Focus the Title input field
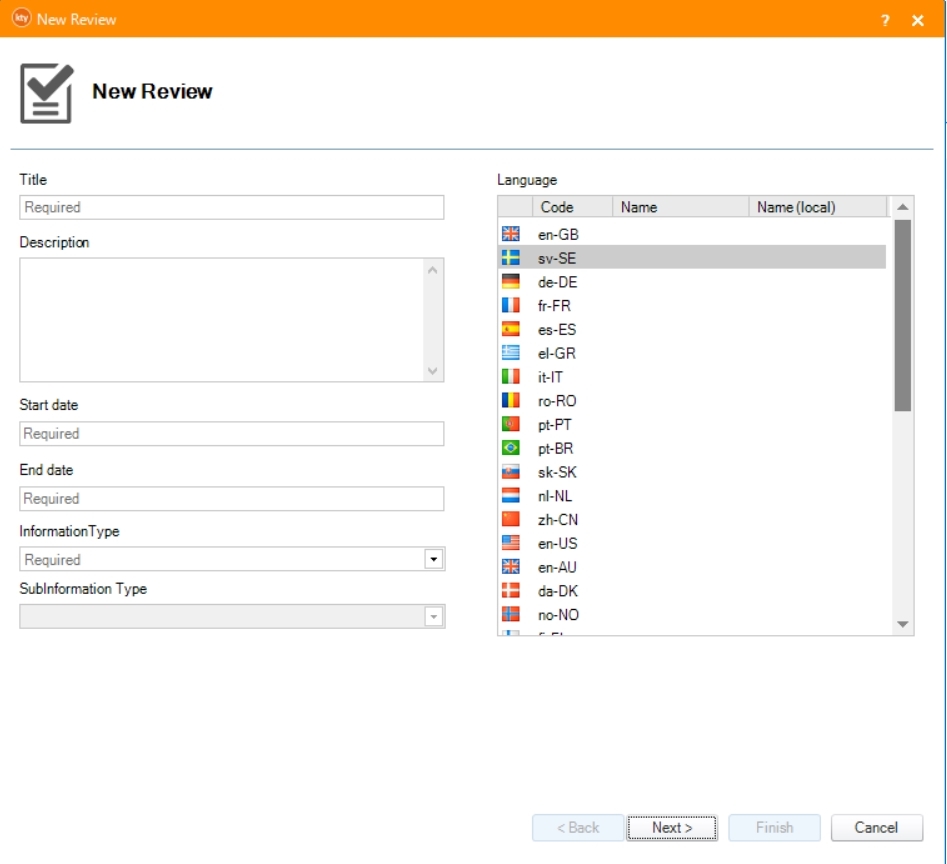Image resolution: width=947 pixels, height=864 pixels. click(x=231, y=207)
